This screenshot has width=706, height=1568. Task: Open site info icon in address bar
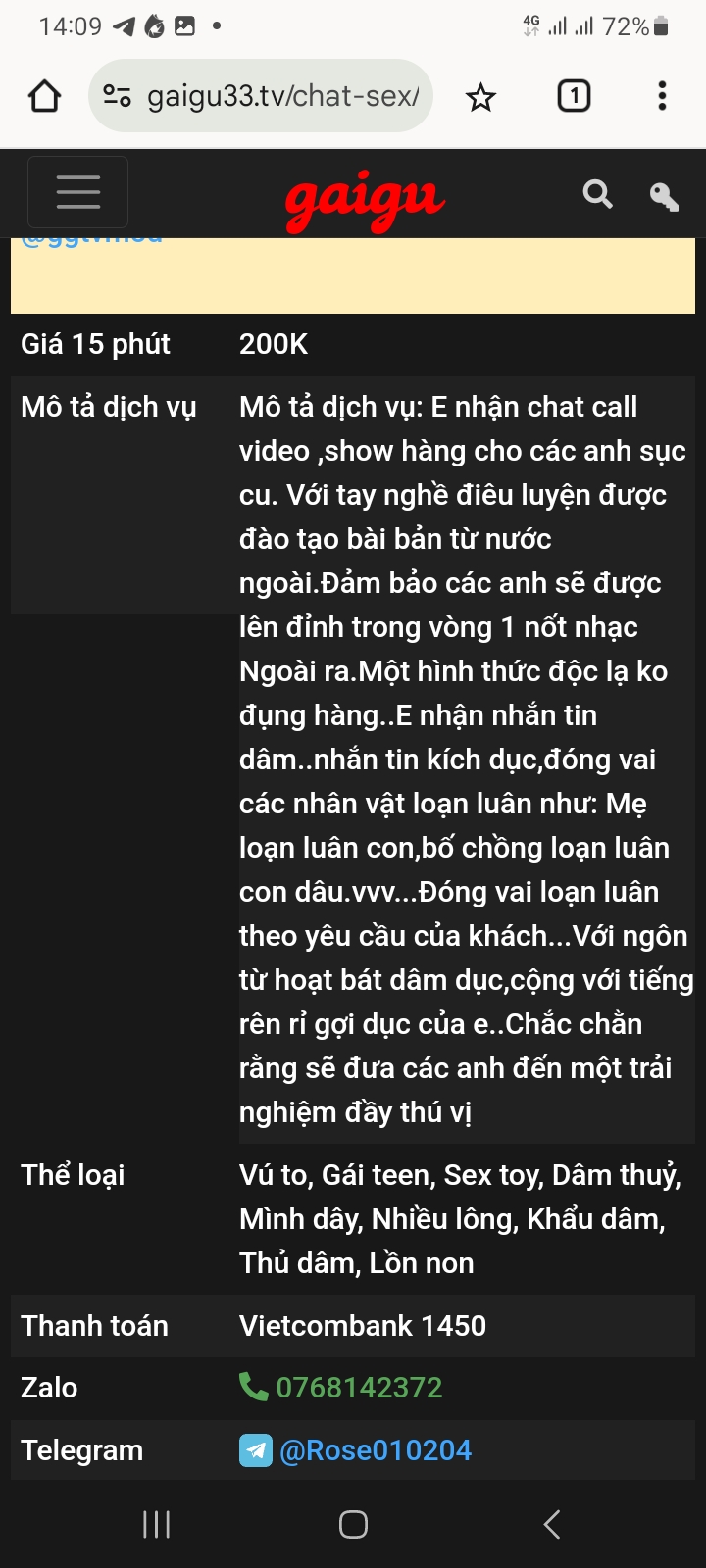[x=118, y=96]
